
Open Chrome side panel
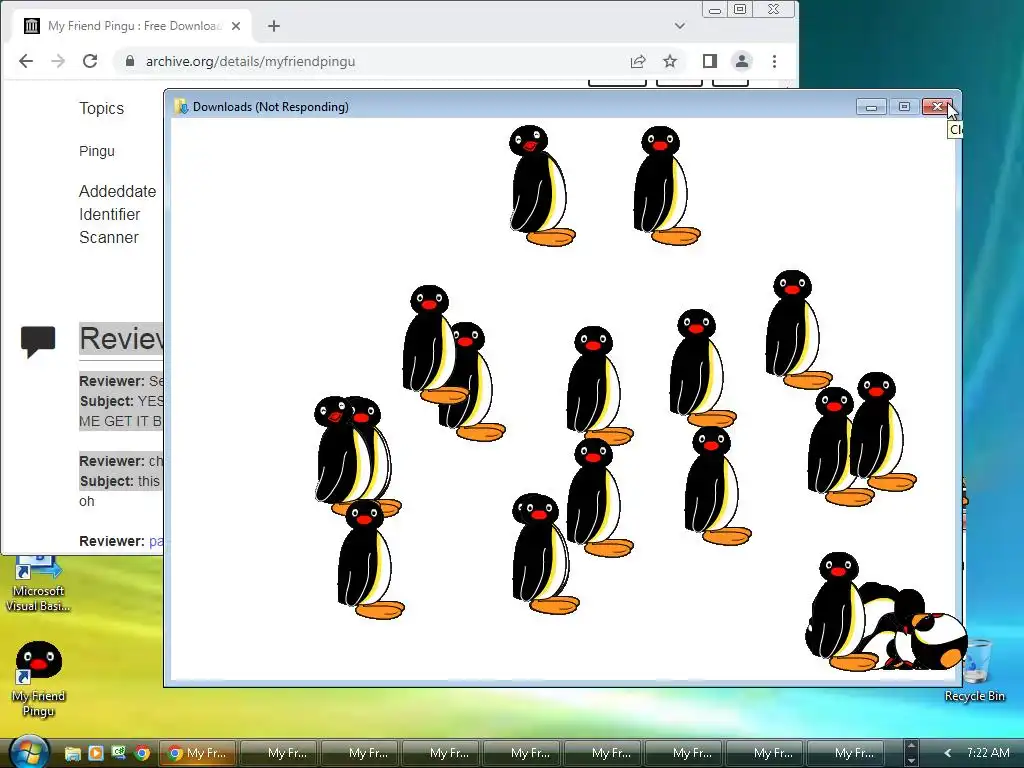[x=710, y=61]
